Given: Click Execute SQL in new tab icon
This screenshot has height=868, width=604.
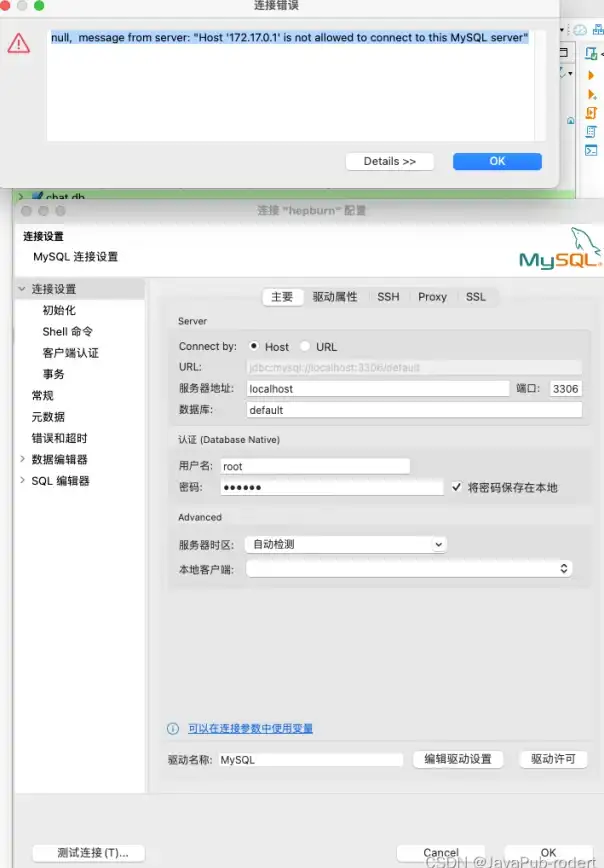Looking at the screenshot, I should 591,95.
